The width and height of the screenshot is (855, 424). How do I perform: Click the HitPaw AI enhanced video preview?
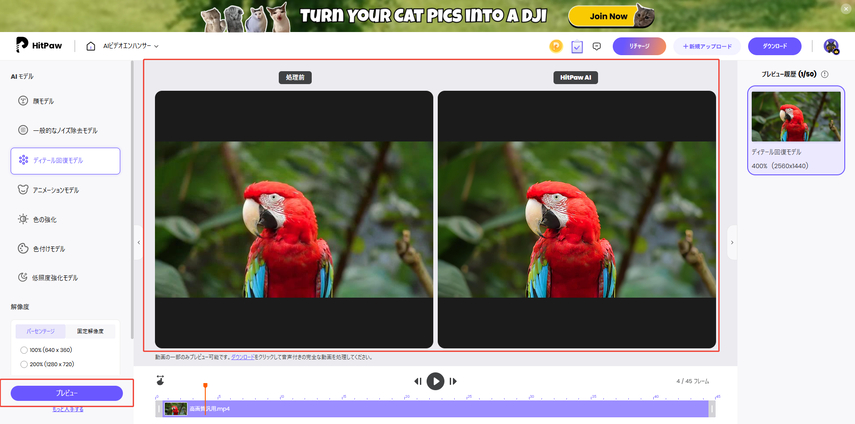(576, 220)
